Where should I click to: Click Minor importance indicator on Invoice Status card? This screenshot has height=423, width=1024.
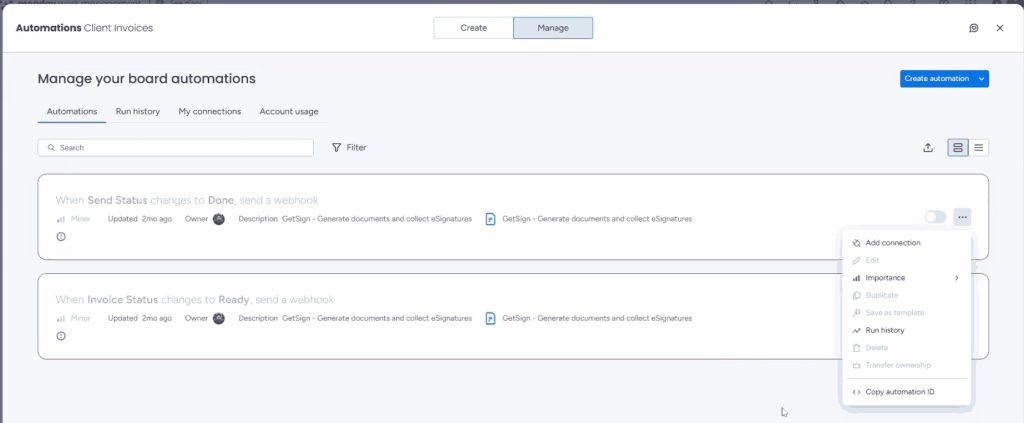[x=73, y=319]
